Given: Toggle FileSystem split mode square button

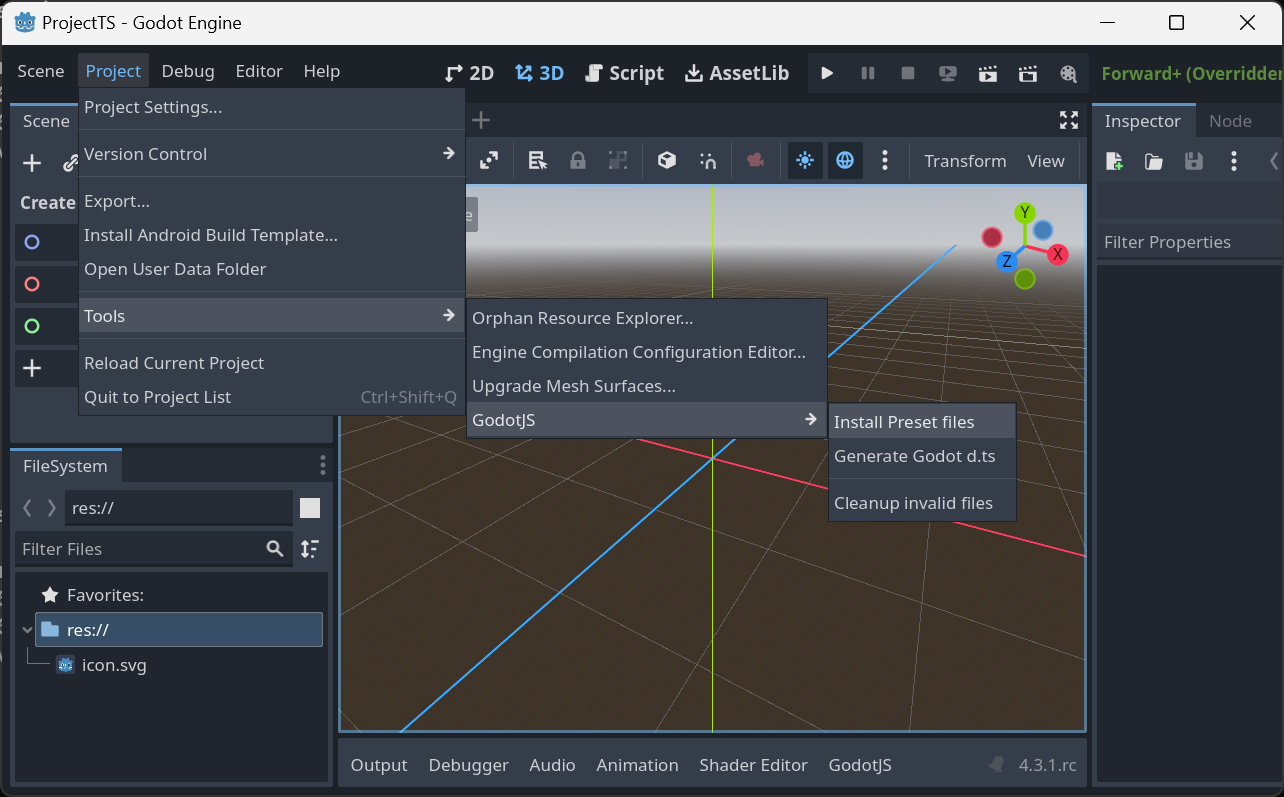Looking at the screenshot, I should point(310,508).
